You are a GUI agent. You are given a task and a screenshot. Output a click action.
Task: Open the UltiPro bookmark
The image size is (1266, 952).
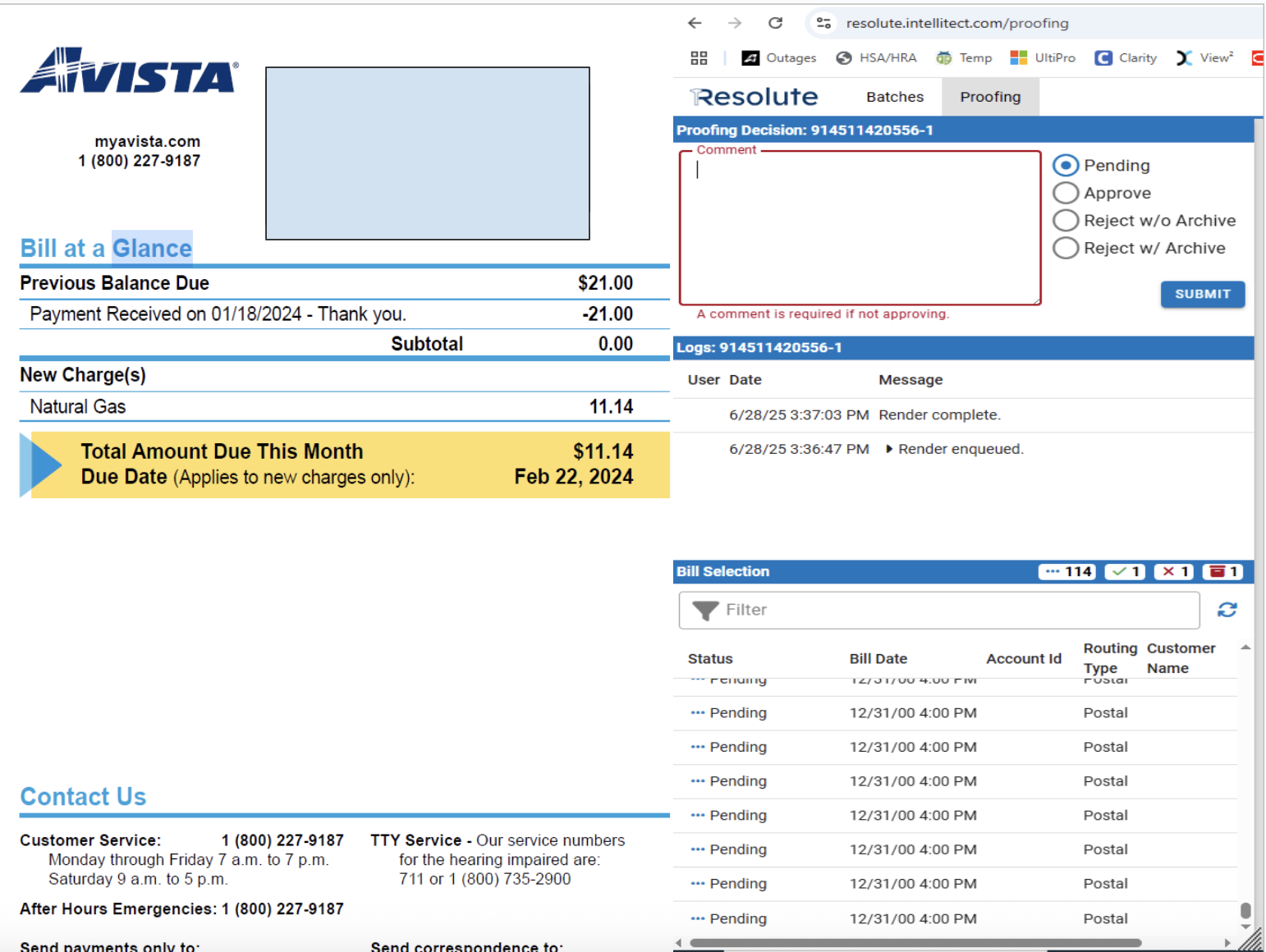click(x=1043, y=57)
